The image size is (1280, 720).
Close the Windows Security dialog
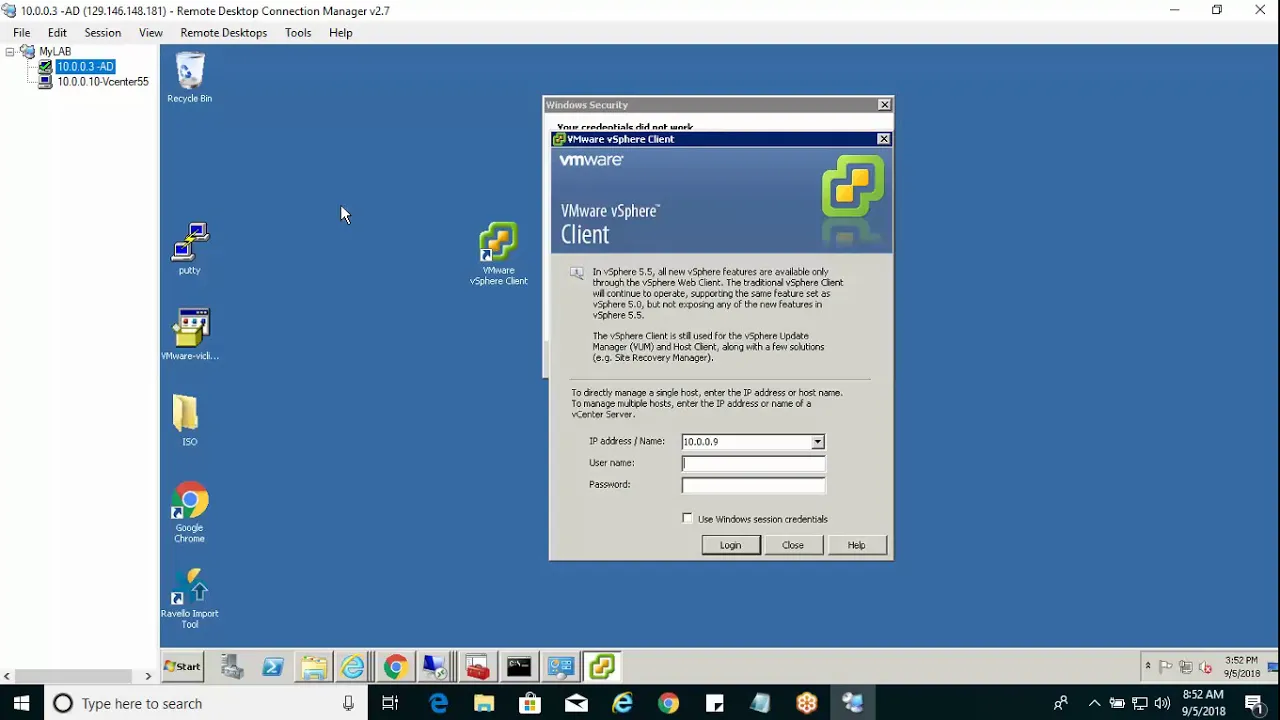coord(884,104)
